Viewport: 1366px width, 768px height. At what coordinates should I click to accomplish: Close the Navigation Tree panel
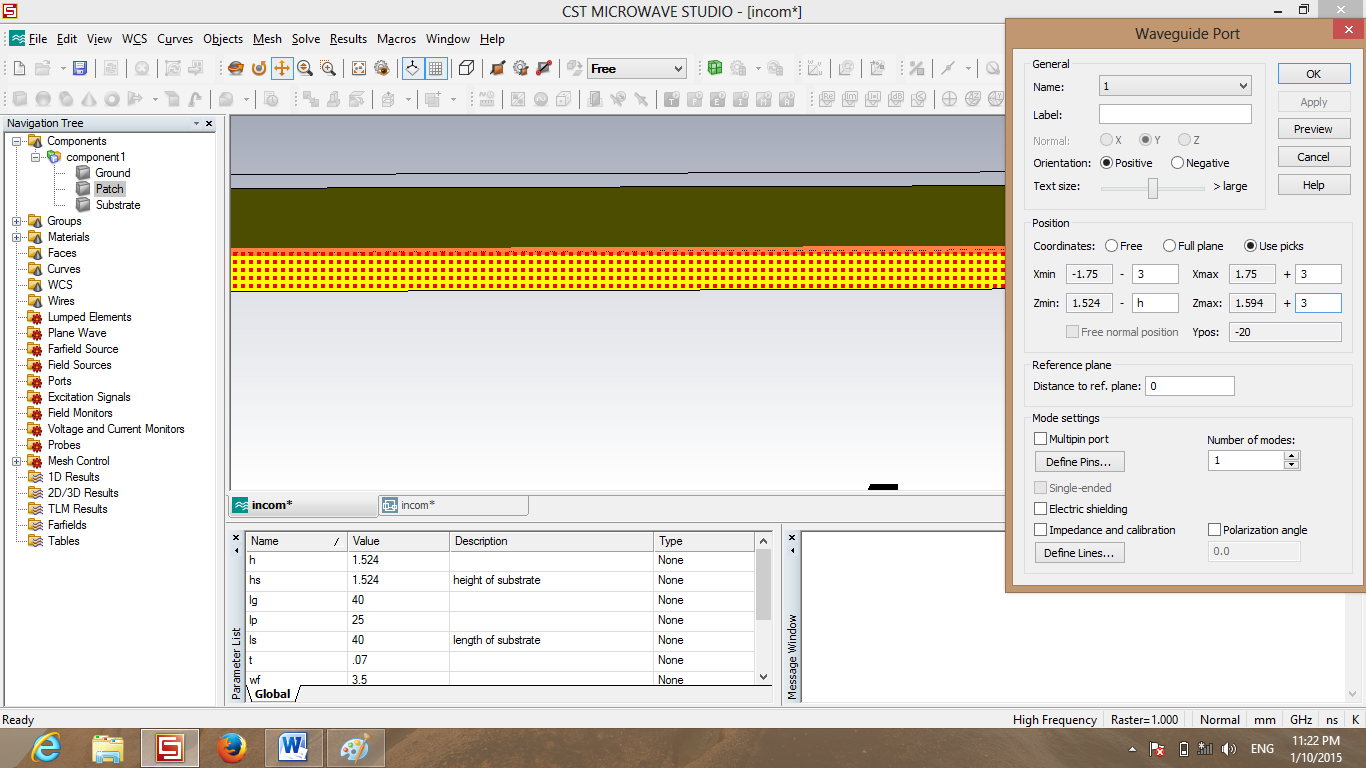[x=209, y=123]
